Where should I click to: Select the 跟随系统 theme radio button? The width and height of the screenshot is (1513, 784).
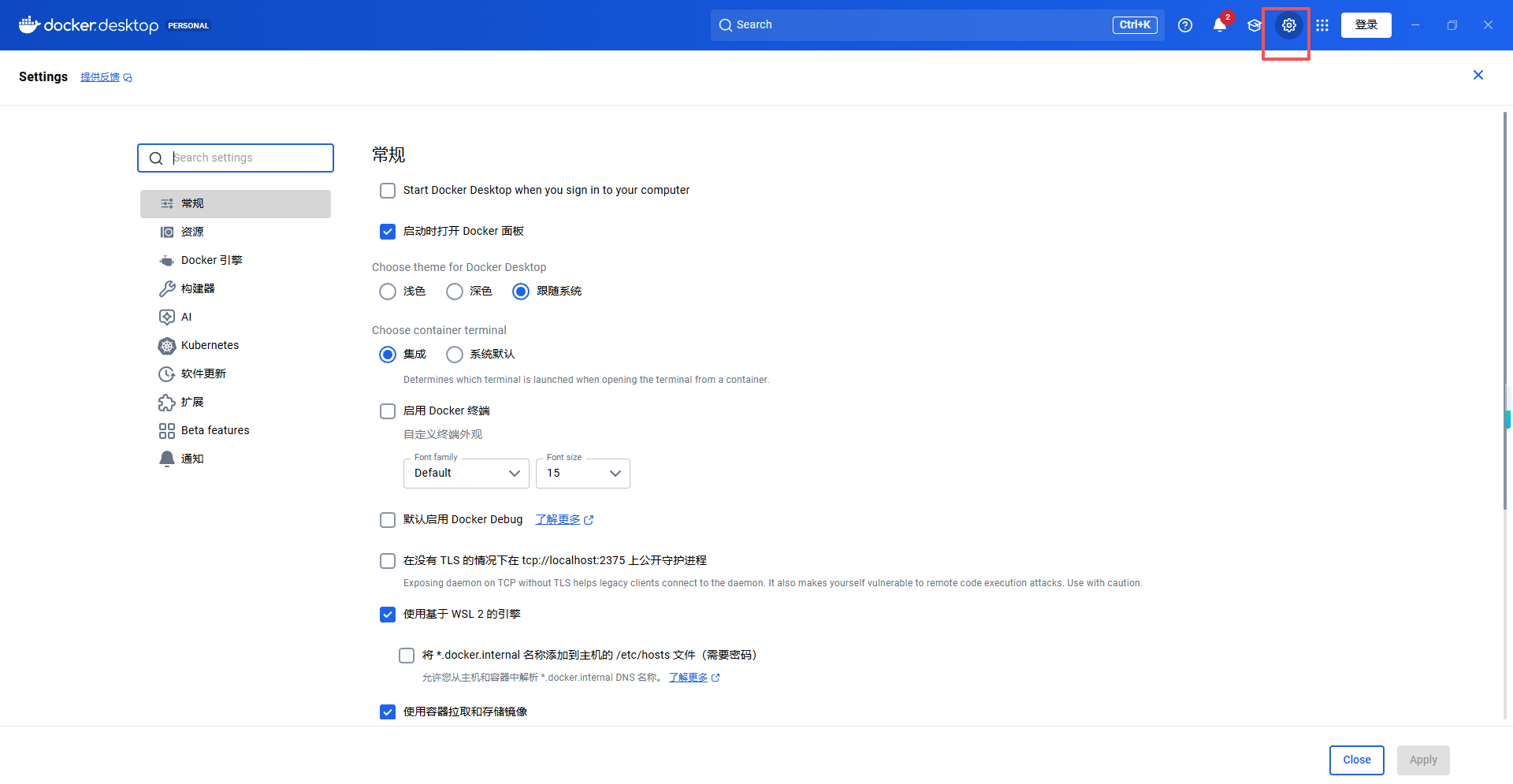pos(521,292)
